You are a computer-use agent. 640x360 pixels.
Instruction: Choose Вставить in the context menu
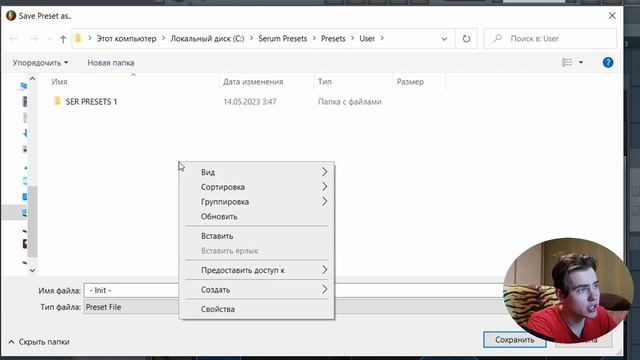(257, 236)
